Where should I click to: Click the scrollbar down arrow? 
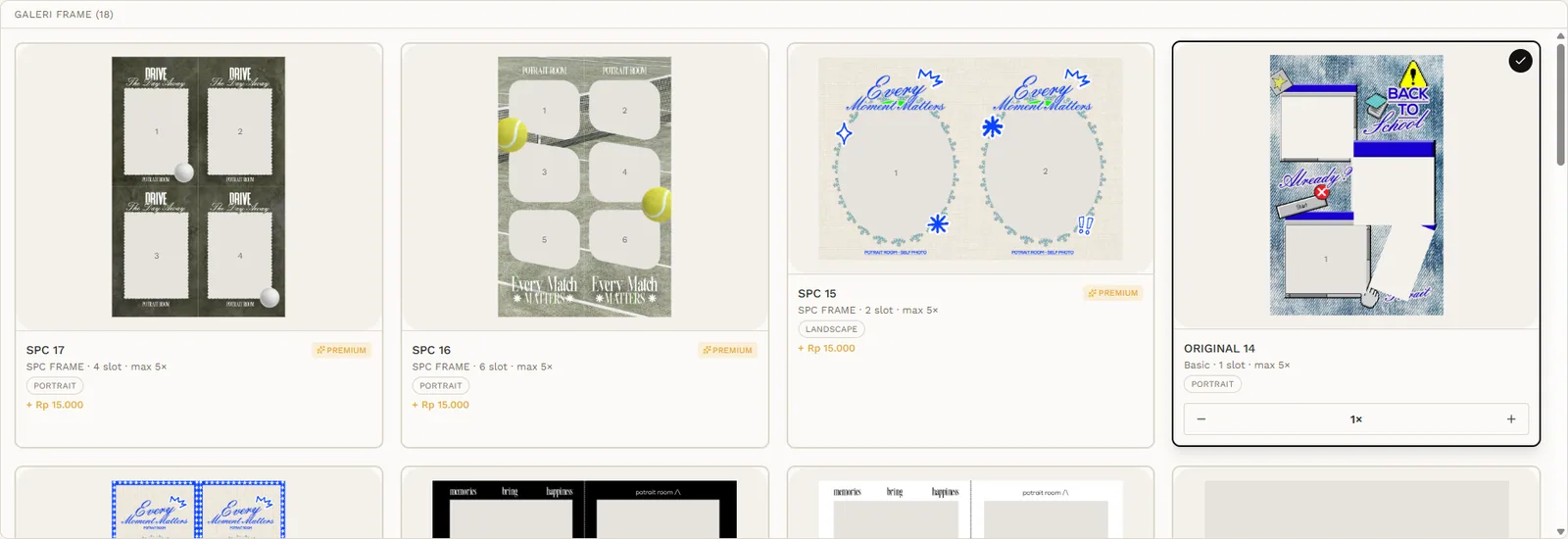coord(1560,532)
